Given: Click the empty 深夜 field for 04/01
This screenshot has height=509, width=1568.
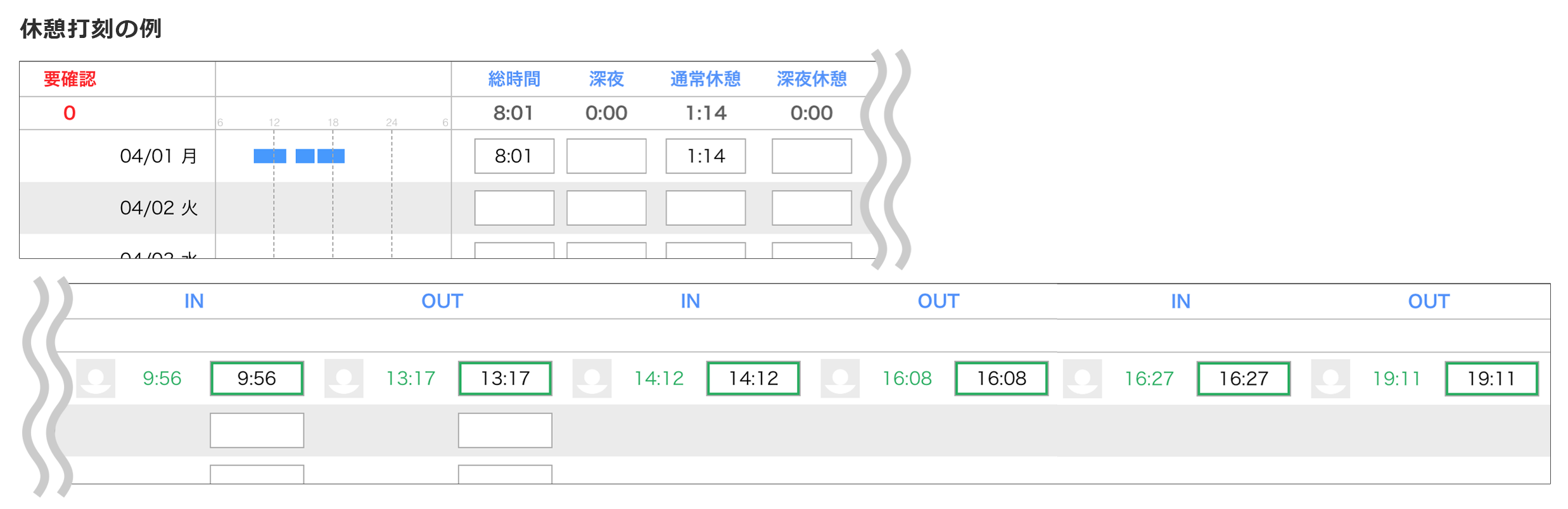Looking at the screenshot, I should tap(606, 156).
